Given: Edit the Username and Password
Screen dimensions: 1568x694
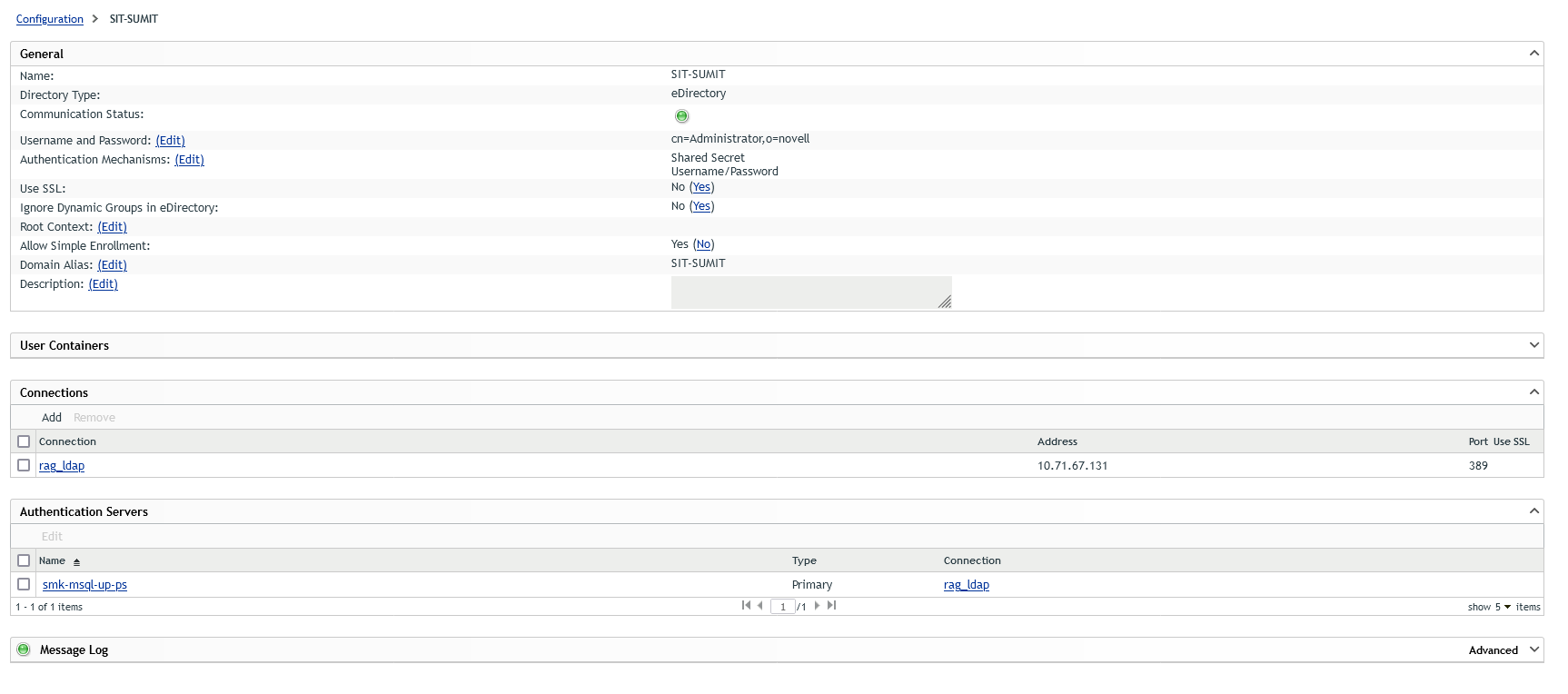Looking at the screenshot, I should pos(170,141).
